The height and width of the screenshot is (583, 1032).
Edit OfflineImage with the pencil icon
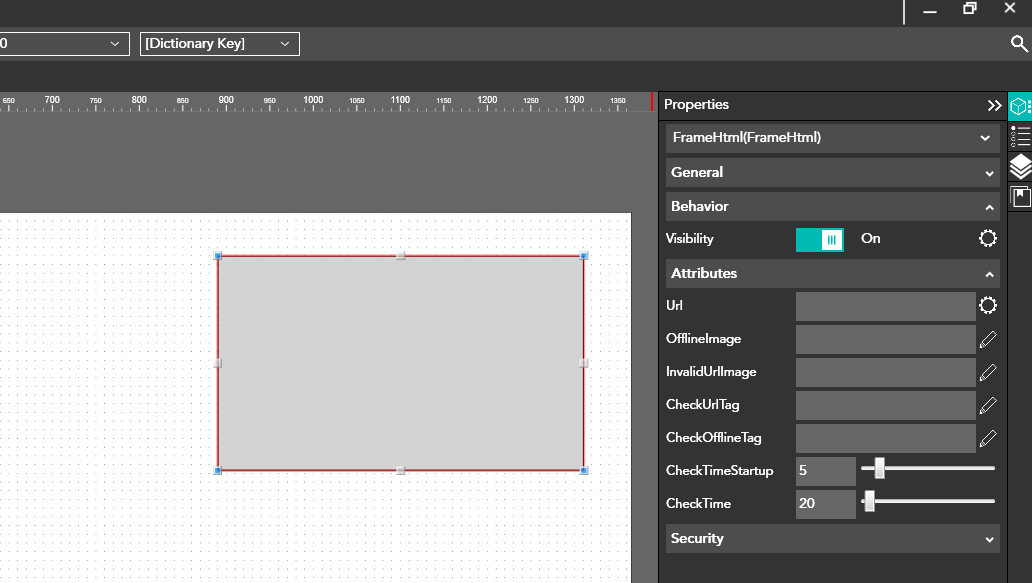point(988,339)
